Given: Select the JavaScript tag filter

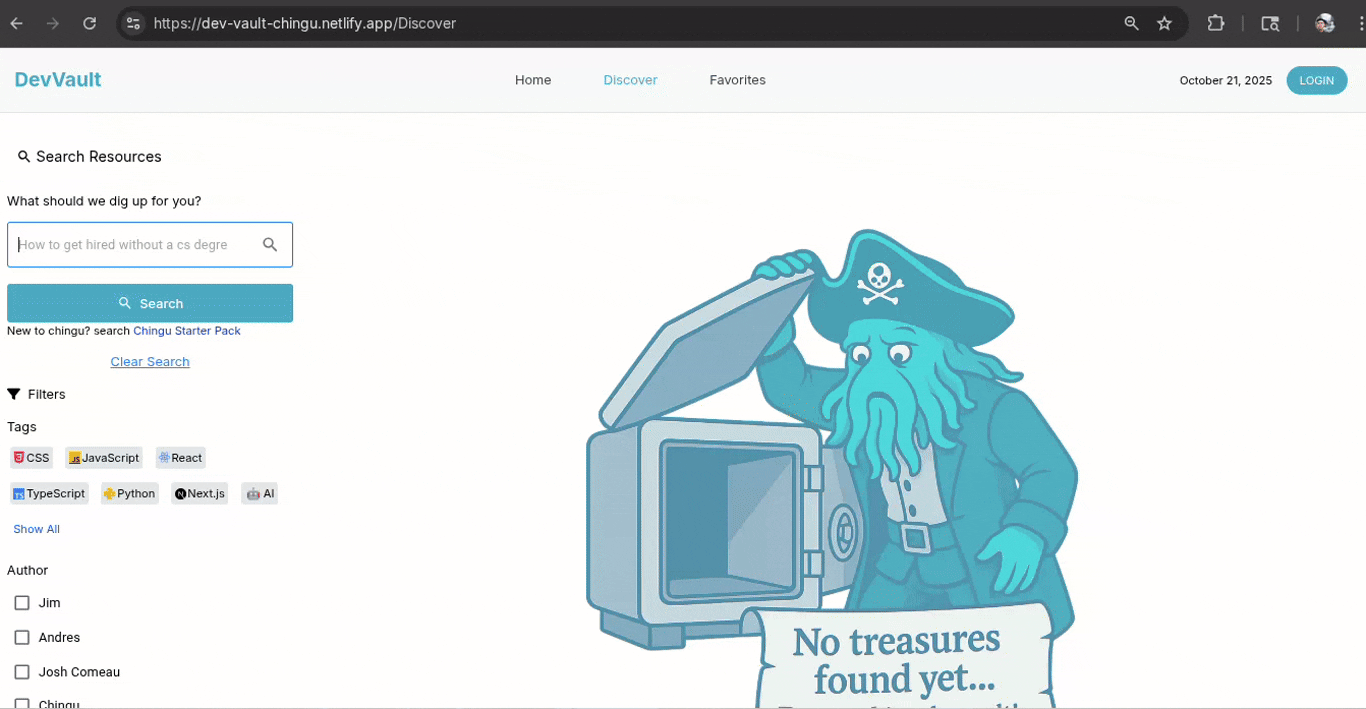Looking at the screenshot, I should coord(103,457).
